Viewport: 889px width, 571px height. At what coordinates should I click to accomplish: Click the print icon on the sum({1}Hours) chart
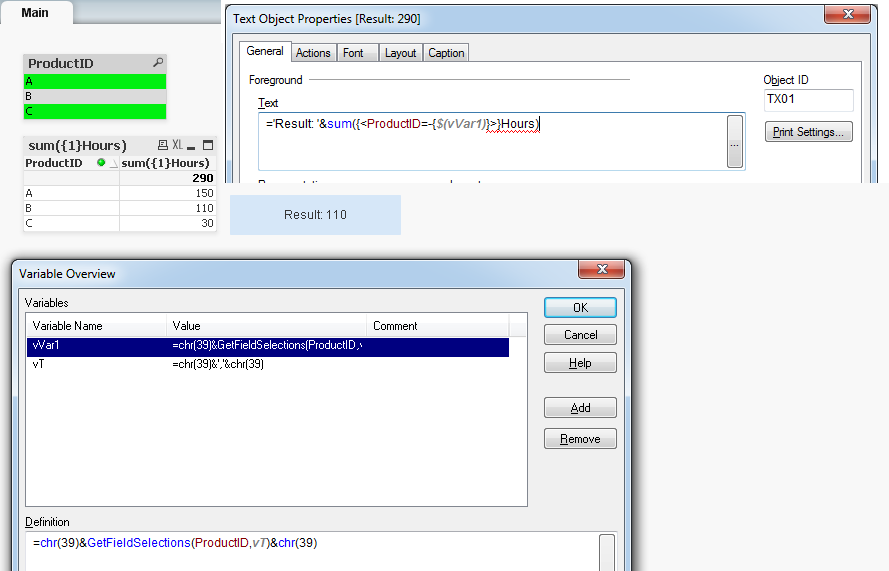click(x=163, y=145)
